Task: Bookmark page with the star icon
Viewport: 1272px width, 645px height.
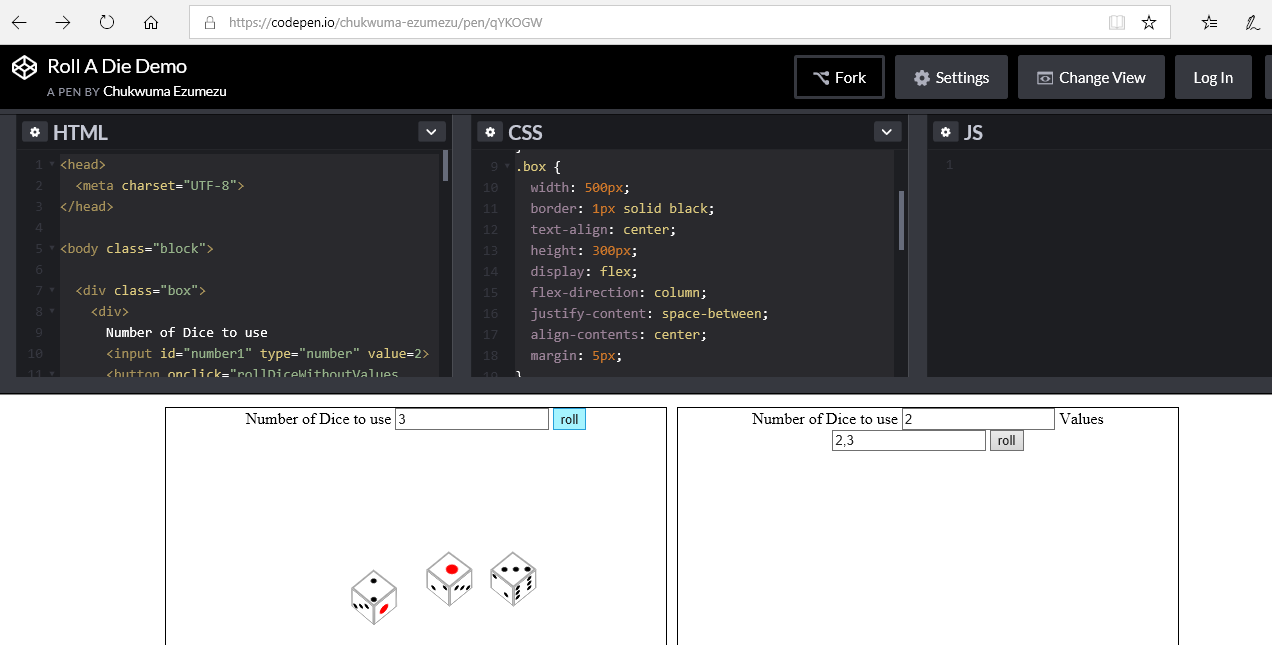Action: click(1149, 22)
